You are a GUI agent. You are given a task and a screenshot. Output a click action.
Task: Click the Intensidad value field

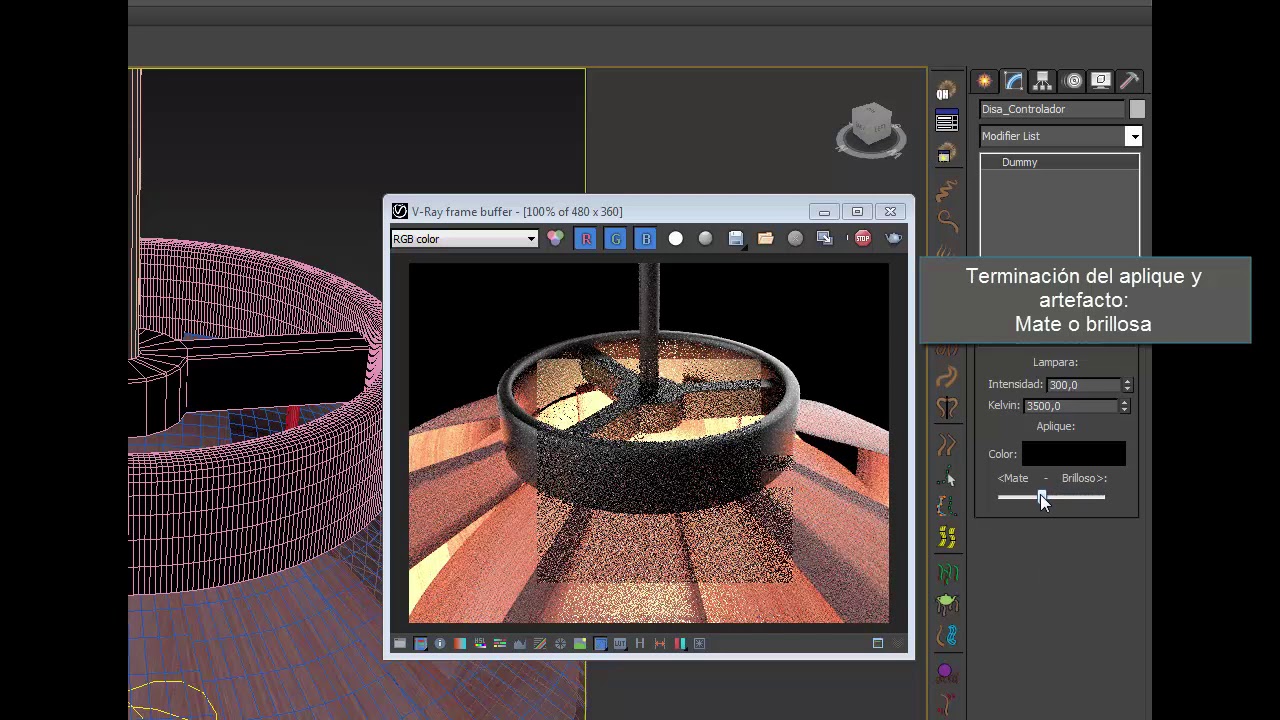(x=1083, y=385)
